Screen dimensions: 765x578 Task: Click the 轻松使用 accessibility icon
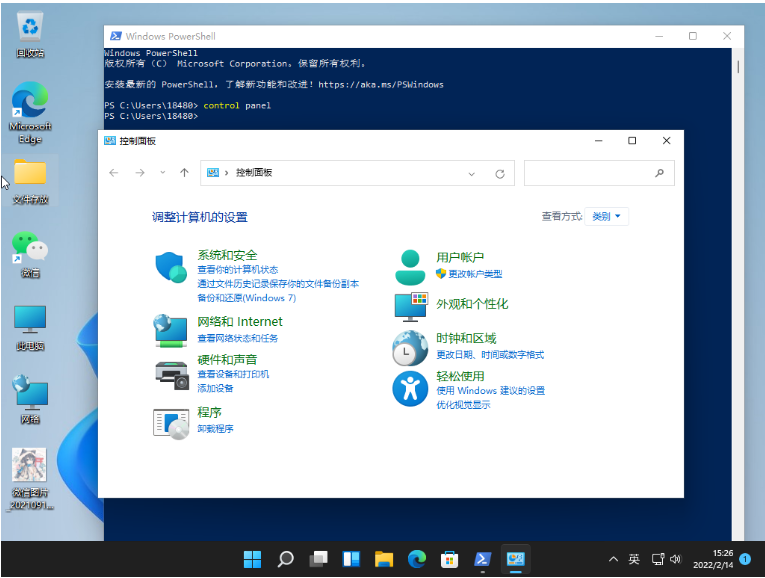410,388
